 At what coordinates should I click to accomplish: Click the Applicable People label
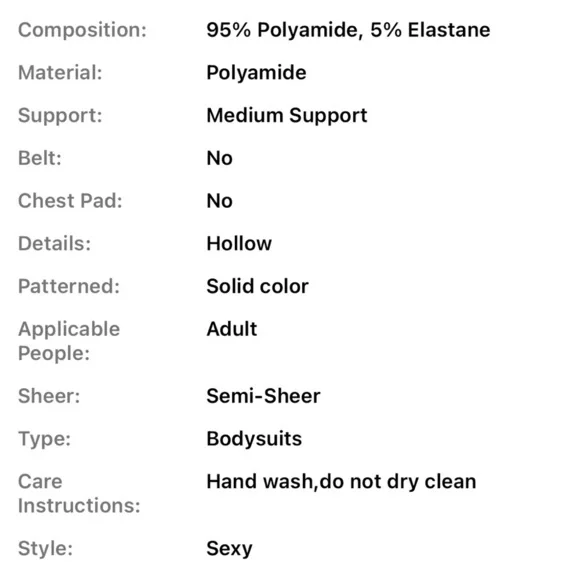pos(69,341)
